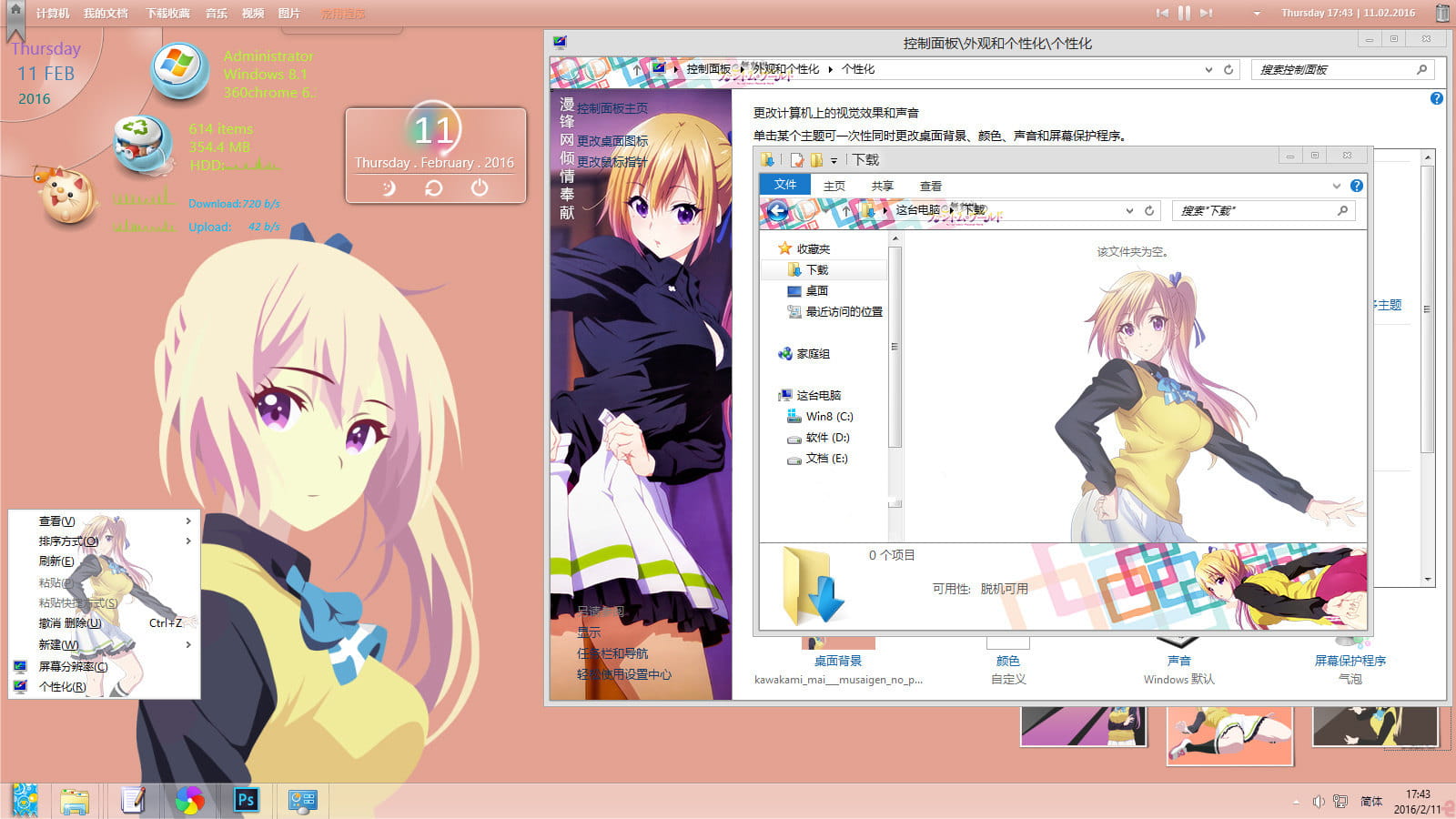Open the Recycle Bin widget showing 614 items
Viewport: 1456px width, 819px height.
138,141
